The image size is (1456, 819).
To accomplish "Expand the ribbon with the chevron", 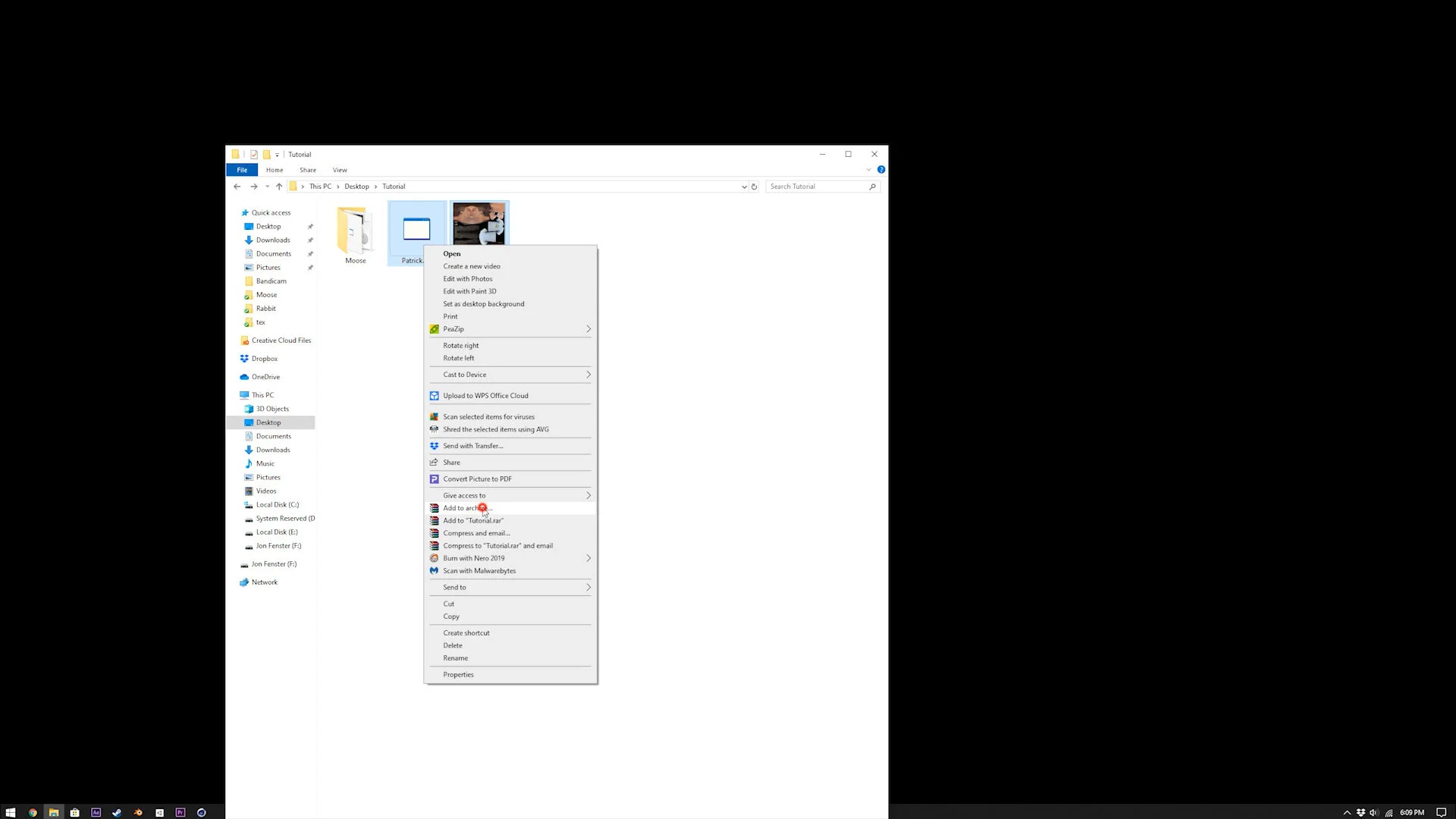I will coord(868,170).
